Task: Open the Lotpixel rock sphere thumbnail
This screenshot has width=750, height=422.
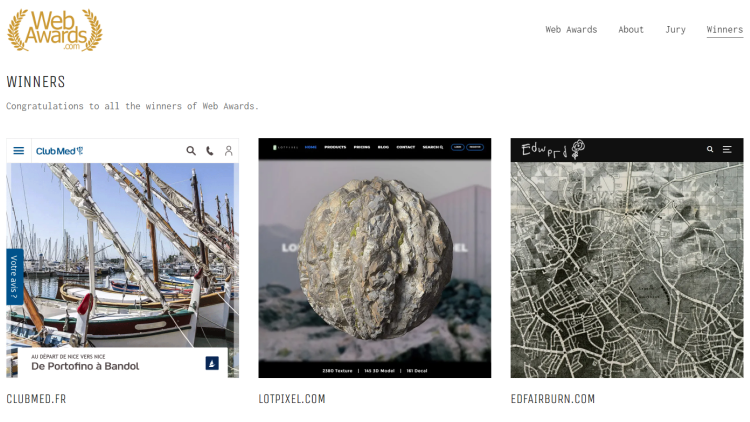Action: (x=375, y=258)
